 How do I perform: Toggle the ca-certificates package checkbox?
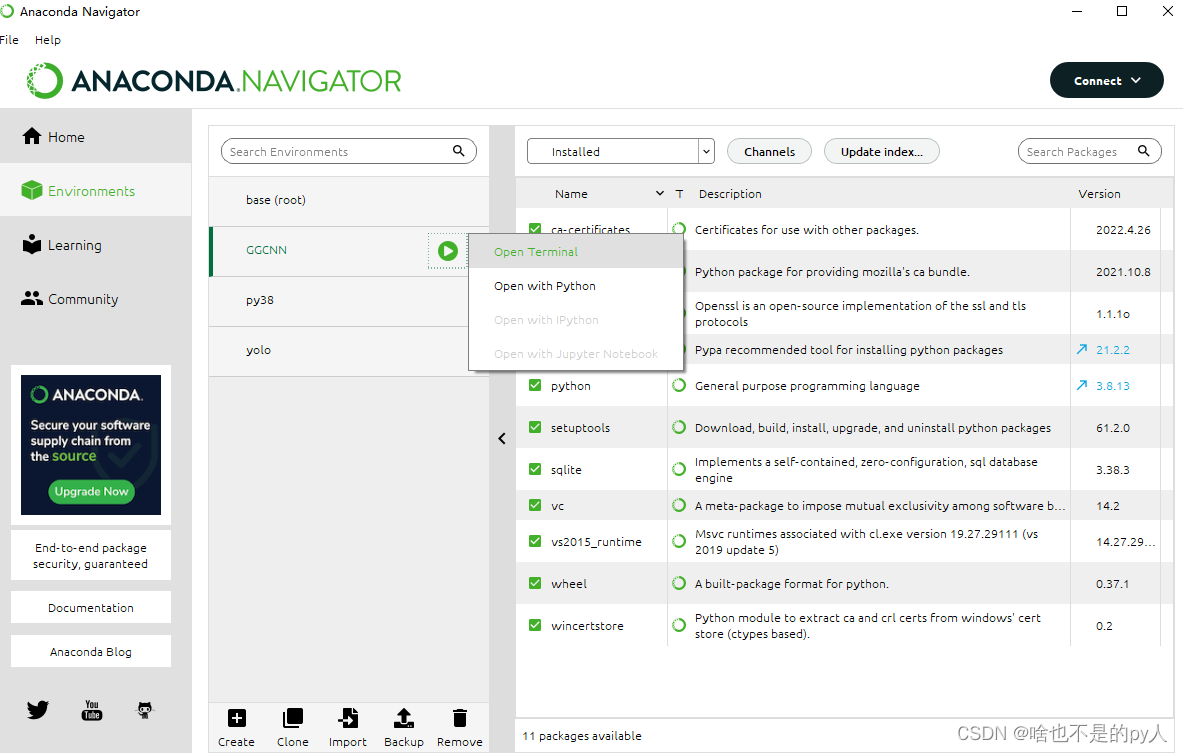pos(535,228)
